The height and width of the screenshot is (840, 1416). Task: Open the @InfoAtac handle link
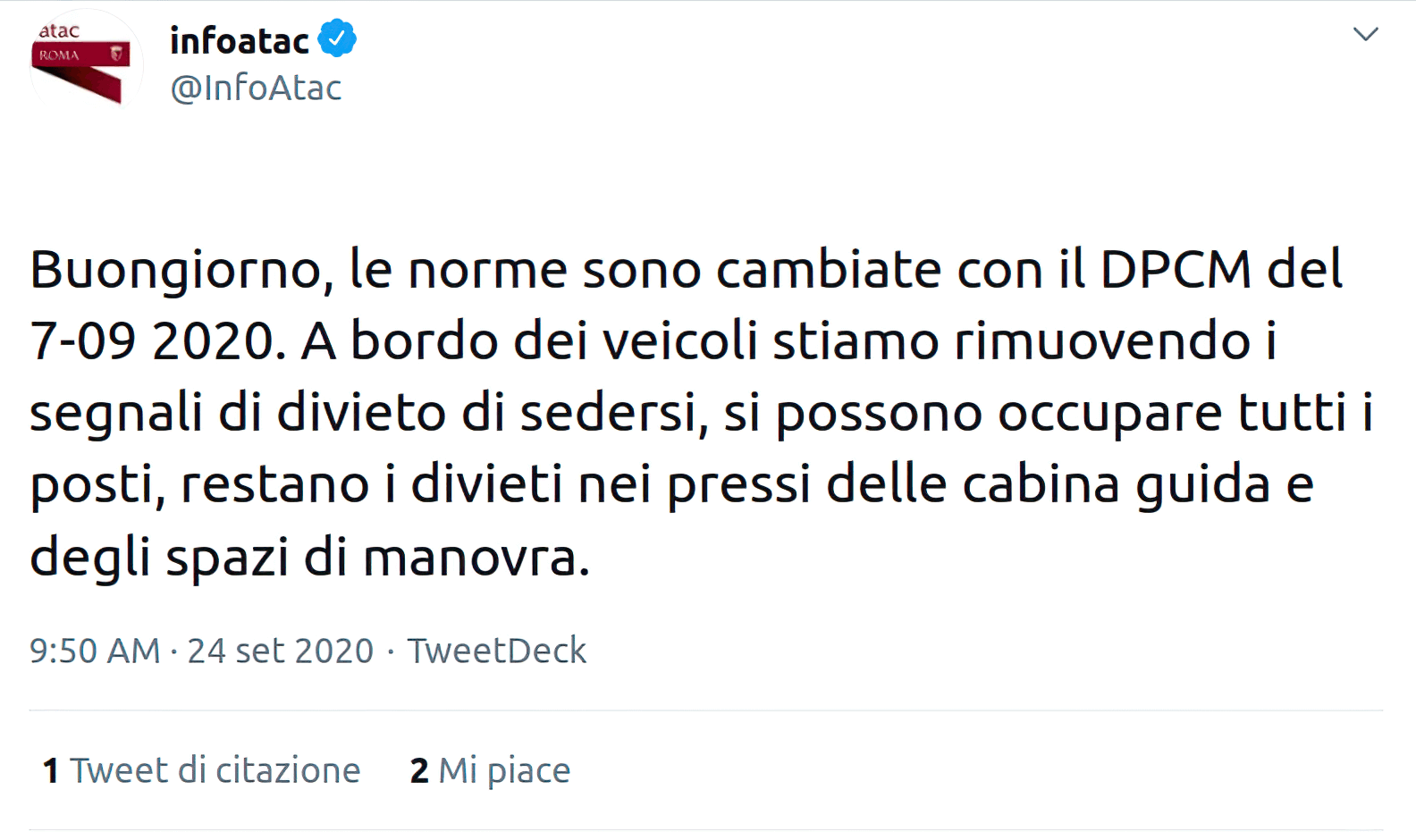tap(256, 88)
